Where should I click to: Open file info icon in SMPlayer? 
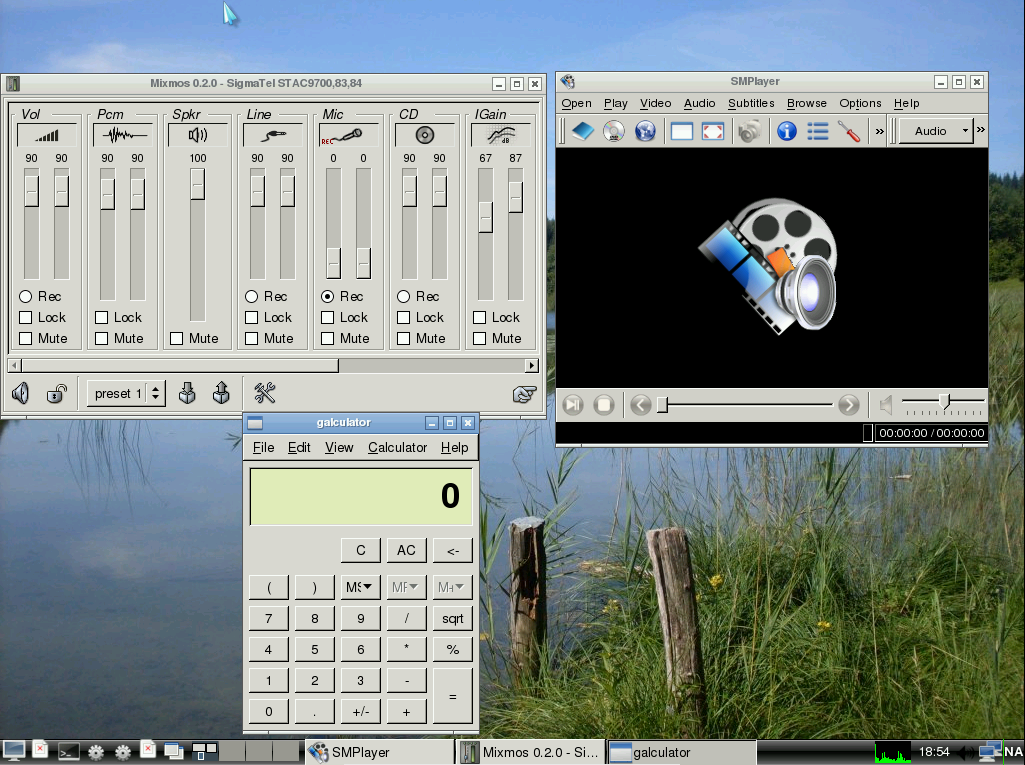click(x=786, y=131)
